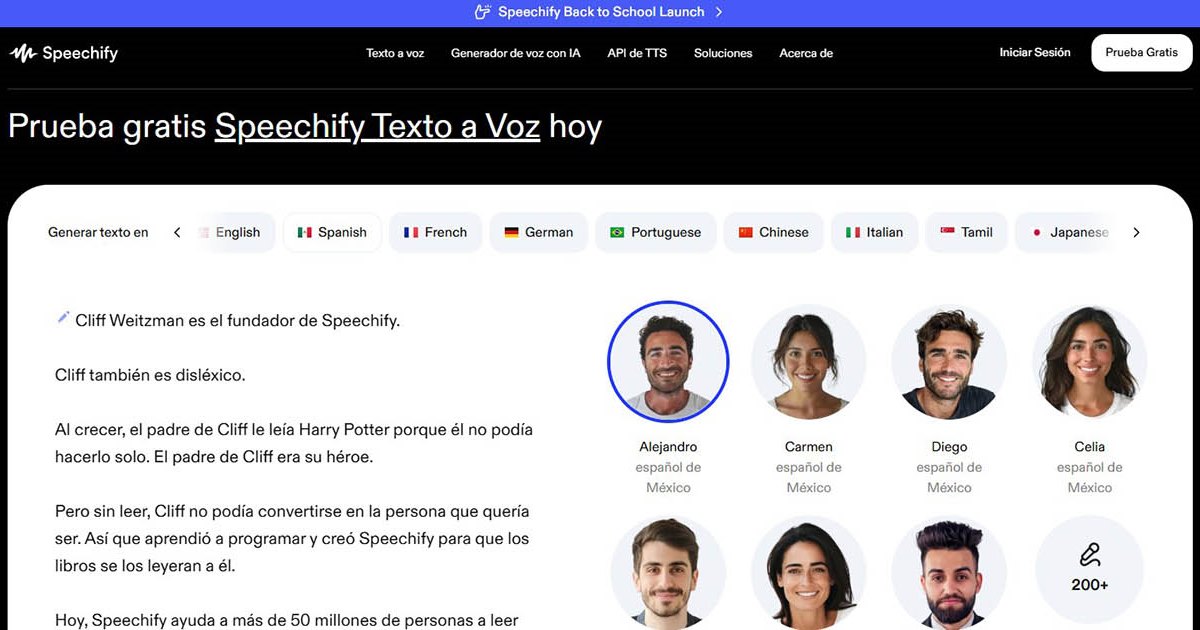Open the API de TTS menu item
This screenshot has height=630, width=1200.
637,53
